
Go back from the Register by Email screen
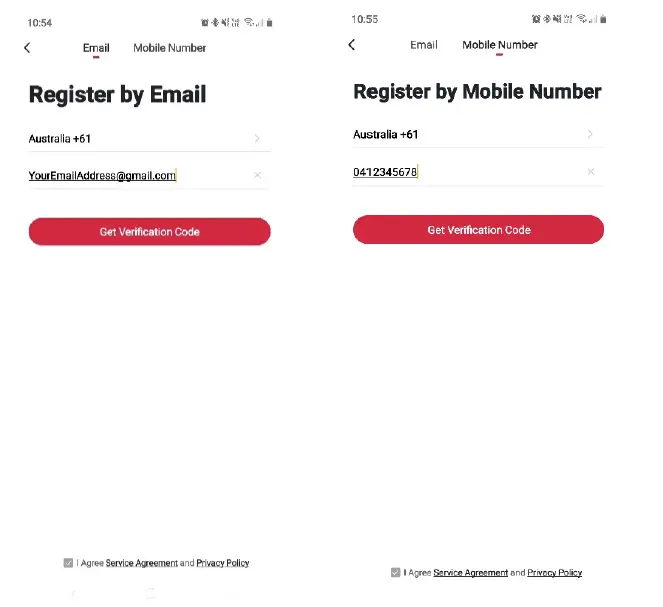27,48
